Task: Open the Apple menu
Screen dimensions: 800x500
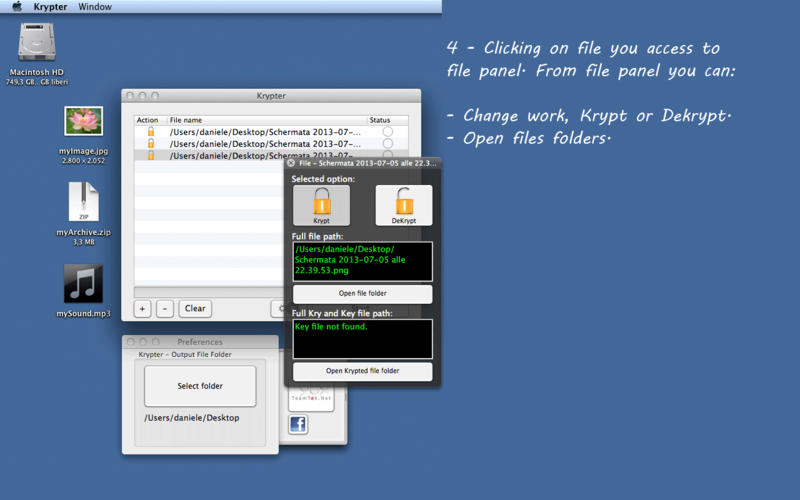Action: [x=17, y=7]
